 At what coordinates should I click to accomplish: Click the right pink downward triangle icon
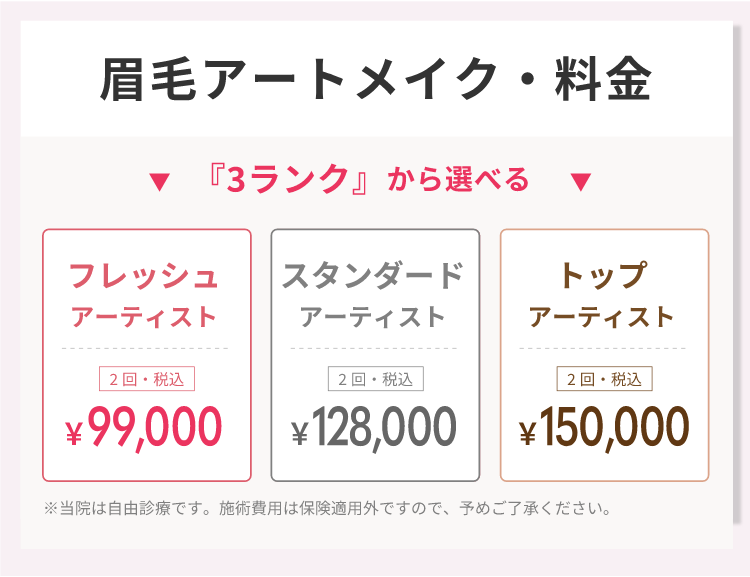(581, 182)
